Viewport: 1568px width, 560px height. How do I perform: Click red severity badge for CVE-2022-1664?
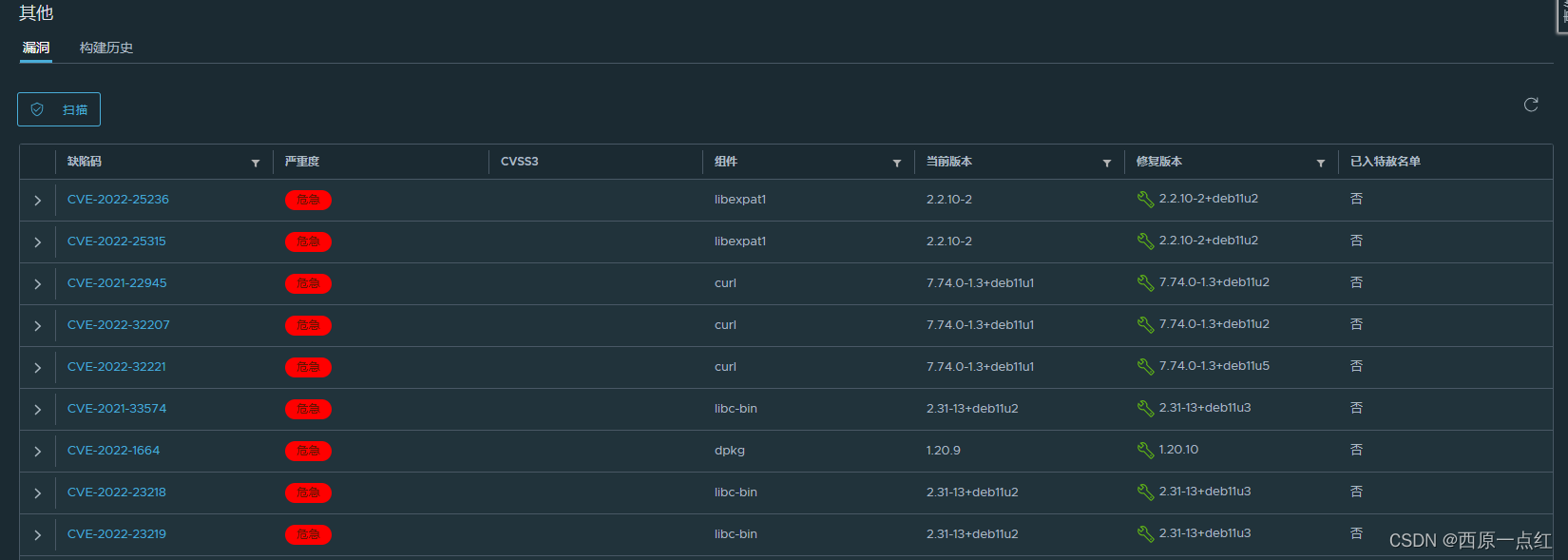pos(308,451)
